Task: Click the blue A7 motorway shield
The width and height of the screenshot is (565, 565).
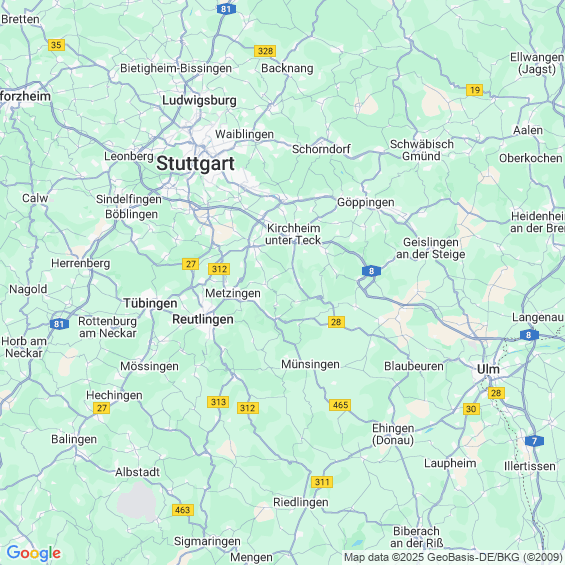Action: (534, 441)
